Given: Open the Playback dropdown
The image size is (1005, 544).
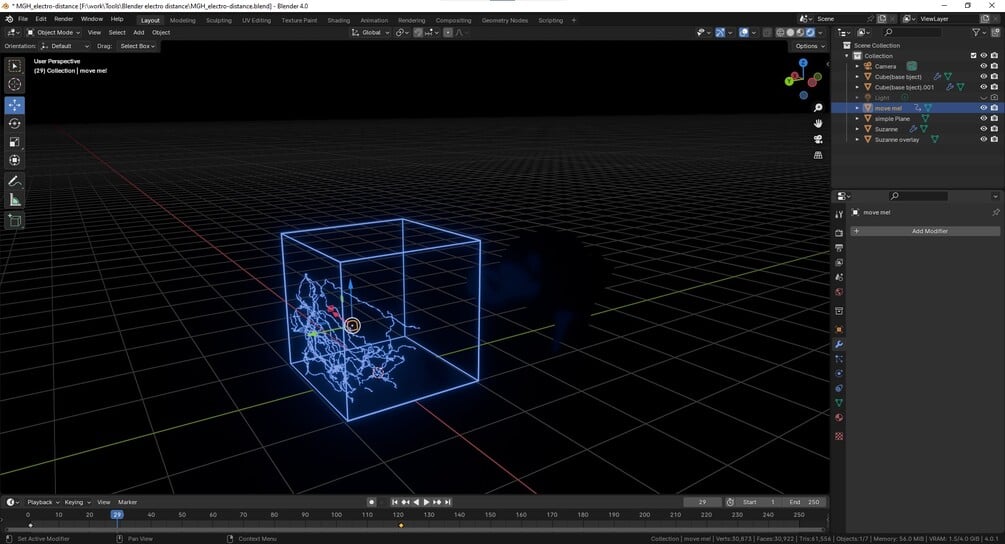Looking at the screenshot, I should (43, 502).
